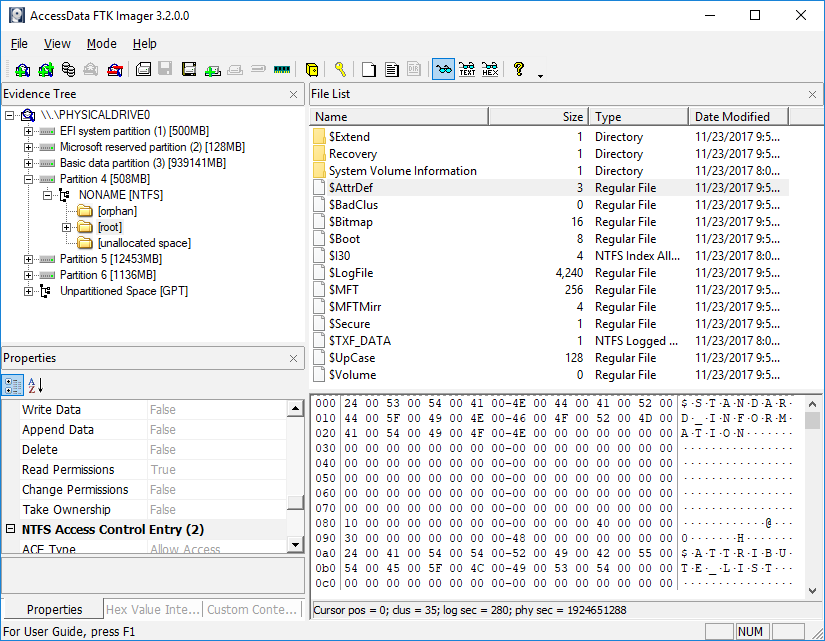Sort file list by Type column
The height and width of the screenshot is (641, 825).
(x=638, y=117)
